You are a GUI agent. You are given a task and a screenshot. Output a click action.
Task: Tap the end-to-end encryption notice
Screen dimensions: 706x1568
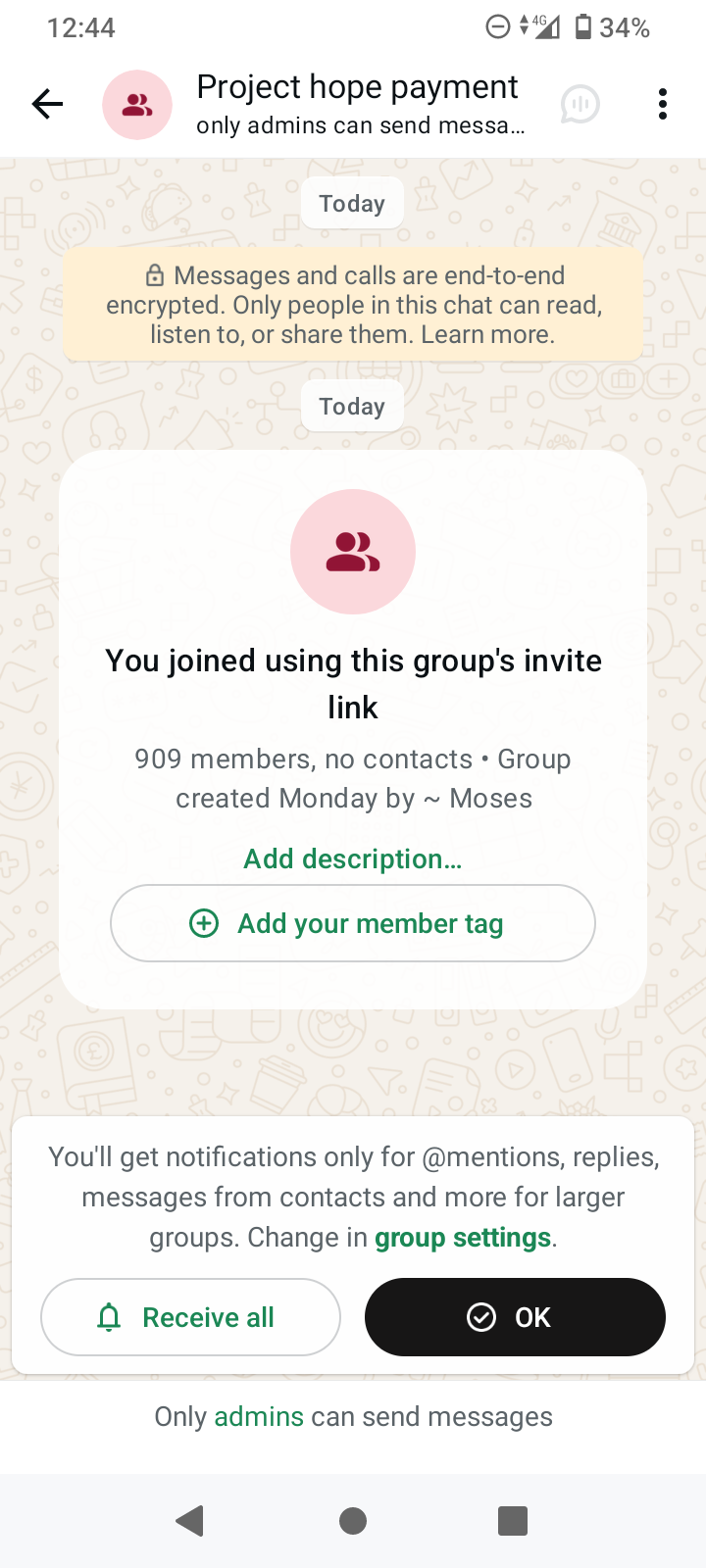click(x=353, y=305)
